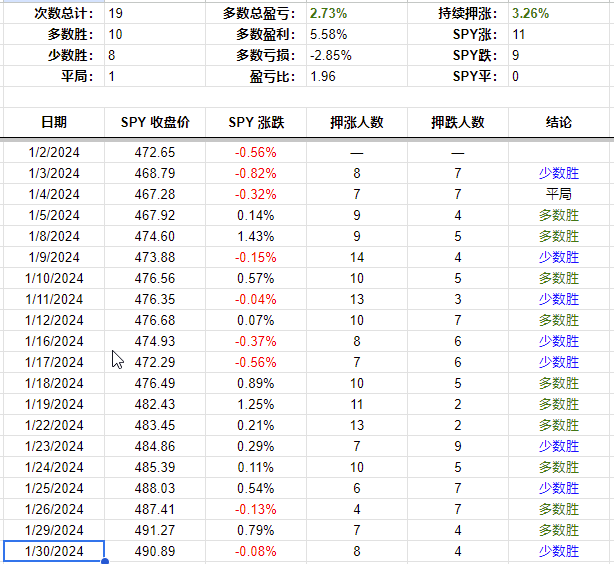614x564 pixels.
Task: Select change cell 1.43%
Action: pyautogui.click(x=256, y=236)
